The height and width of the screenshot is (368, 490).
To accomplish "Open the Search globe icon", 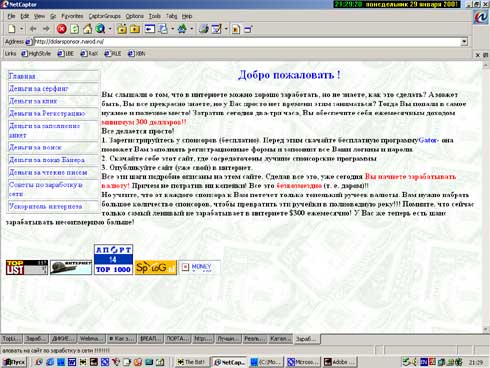I will coord(100,29).
